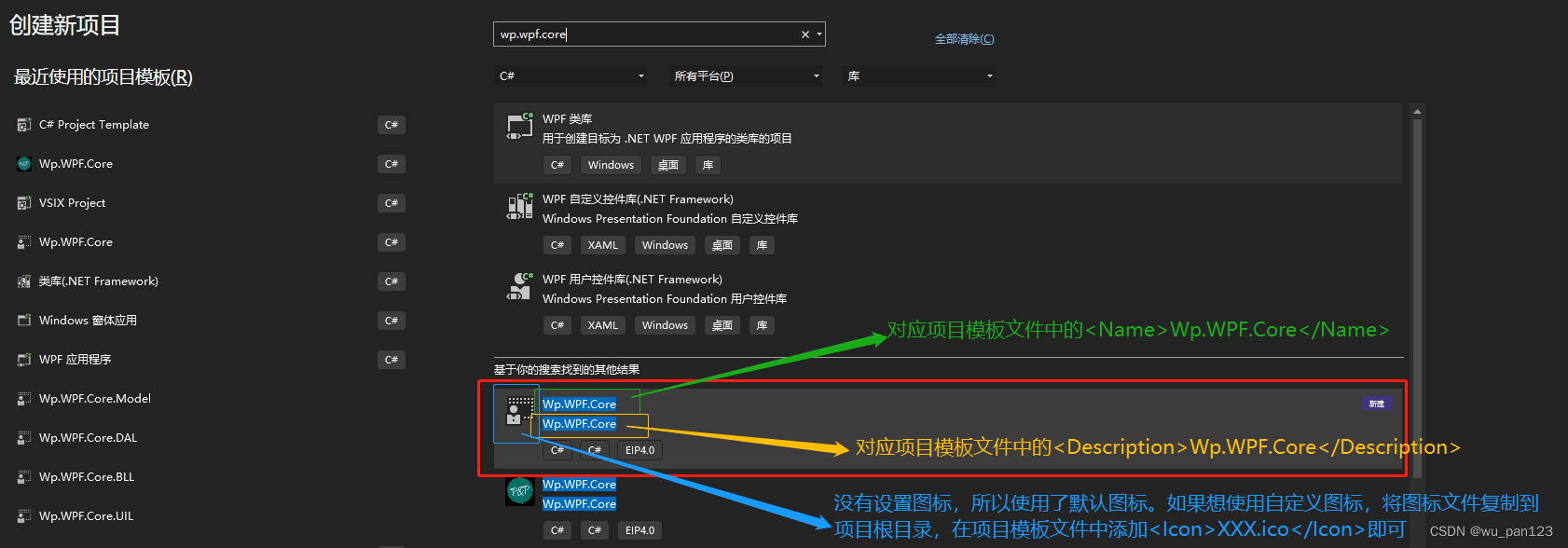This screenshot has width=1568, height=548.
Task: Pick the 类库(.NET Framework) template icon
Action: point(24,281)
